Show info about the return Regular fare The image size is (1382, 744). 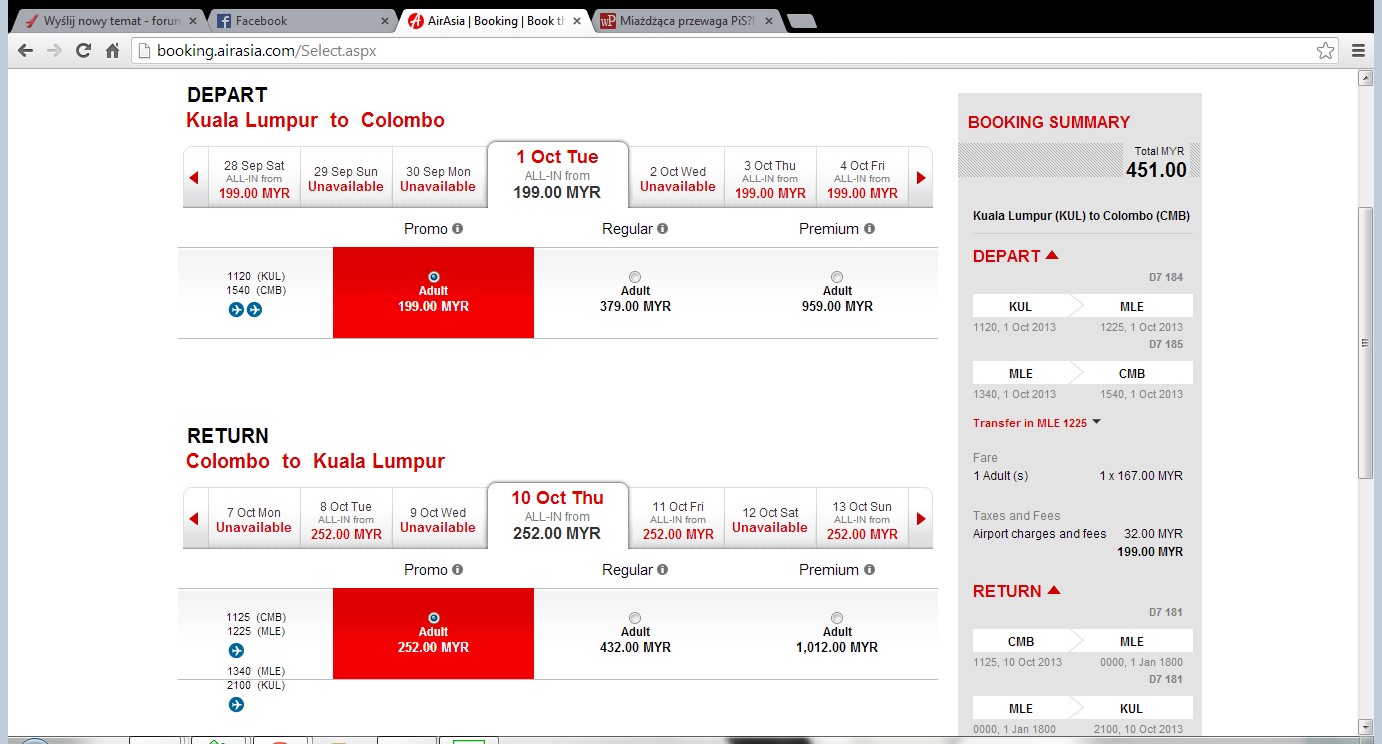(x=662, y=570)
